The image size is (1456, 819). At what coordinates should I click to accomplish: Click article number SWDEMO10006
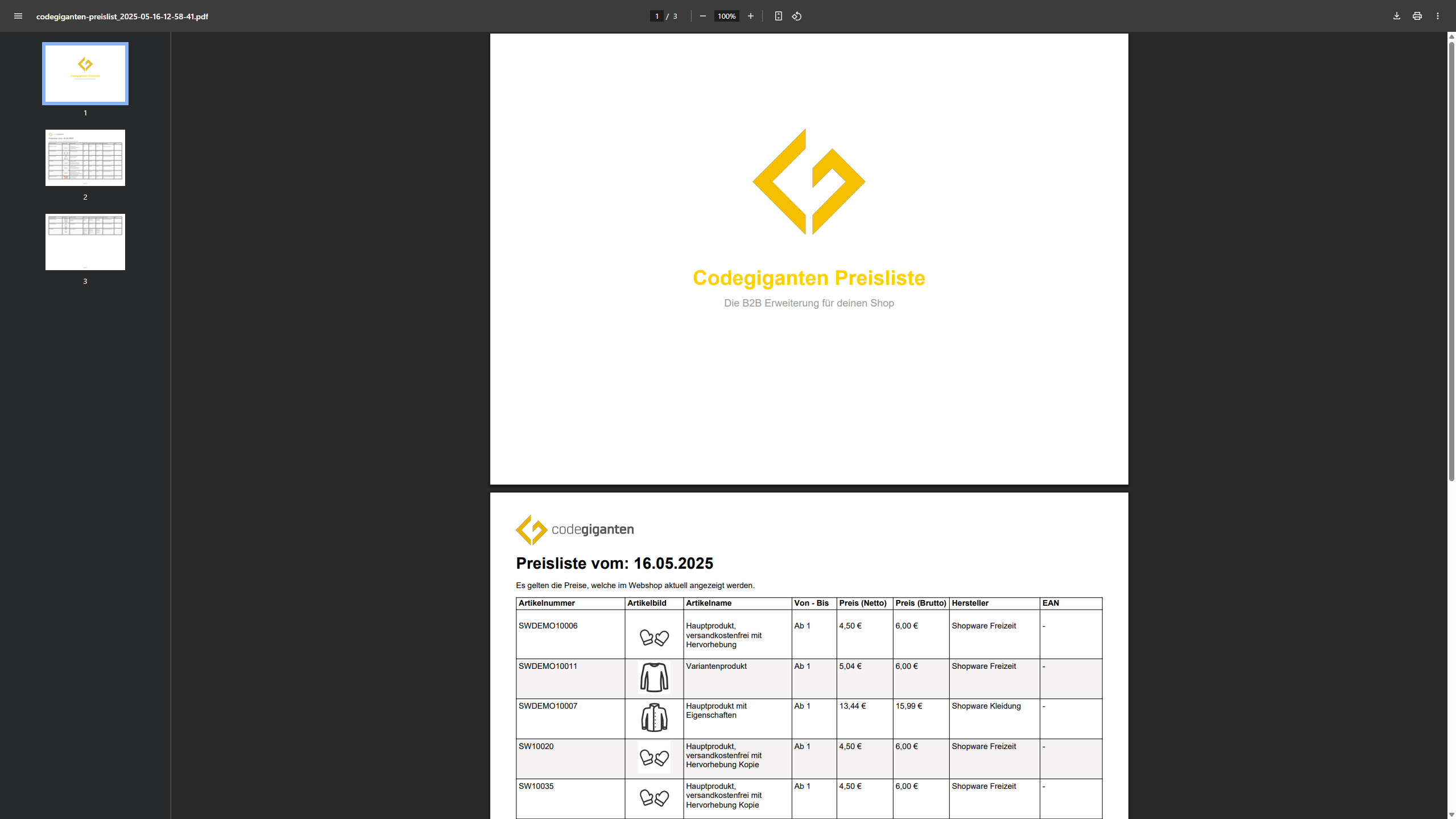pyautogui.click(x=548, y=626)
